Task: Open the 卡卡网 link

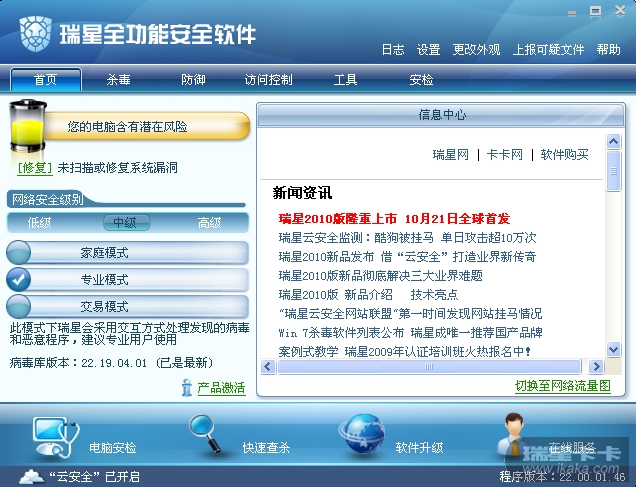Action: (x=505, y=154)
